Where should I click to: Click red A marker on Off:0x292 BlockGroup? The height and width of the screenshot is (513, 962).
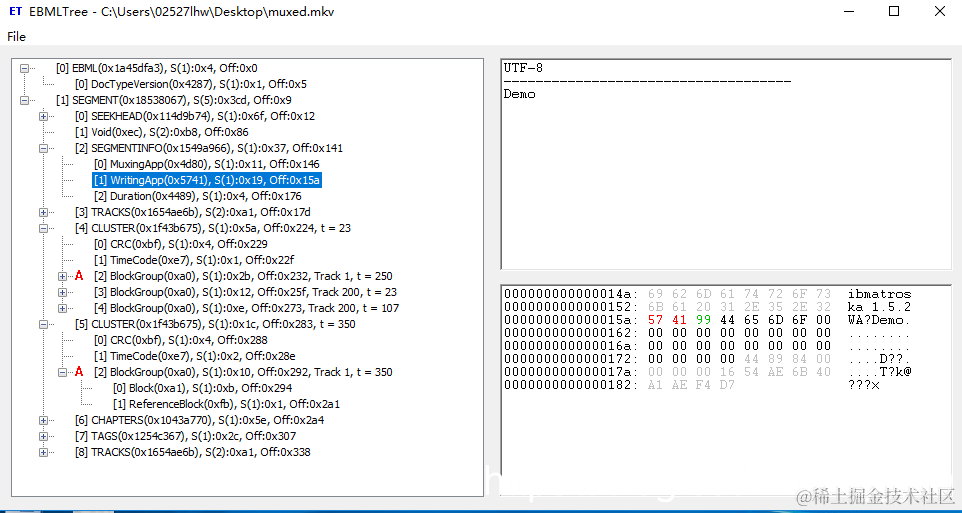pos(79,372)
